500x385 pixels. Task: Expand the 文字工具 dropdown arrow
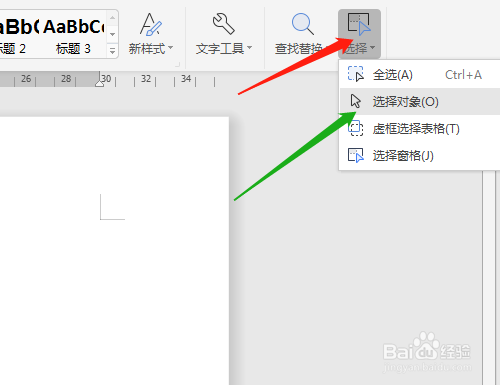point(249,48)
